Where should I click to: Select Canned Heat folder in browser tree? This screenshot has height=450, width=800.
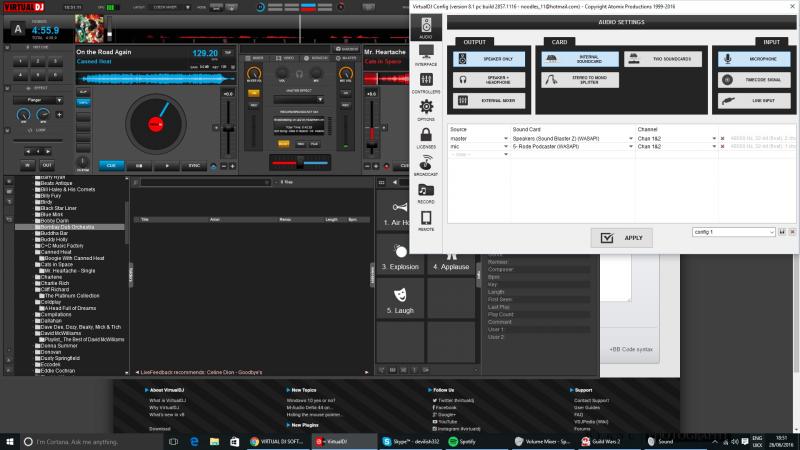[56, 252]
